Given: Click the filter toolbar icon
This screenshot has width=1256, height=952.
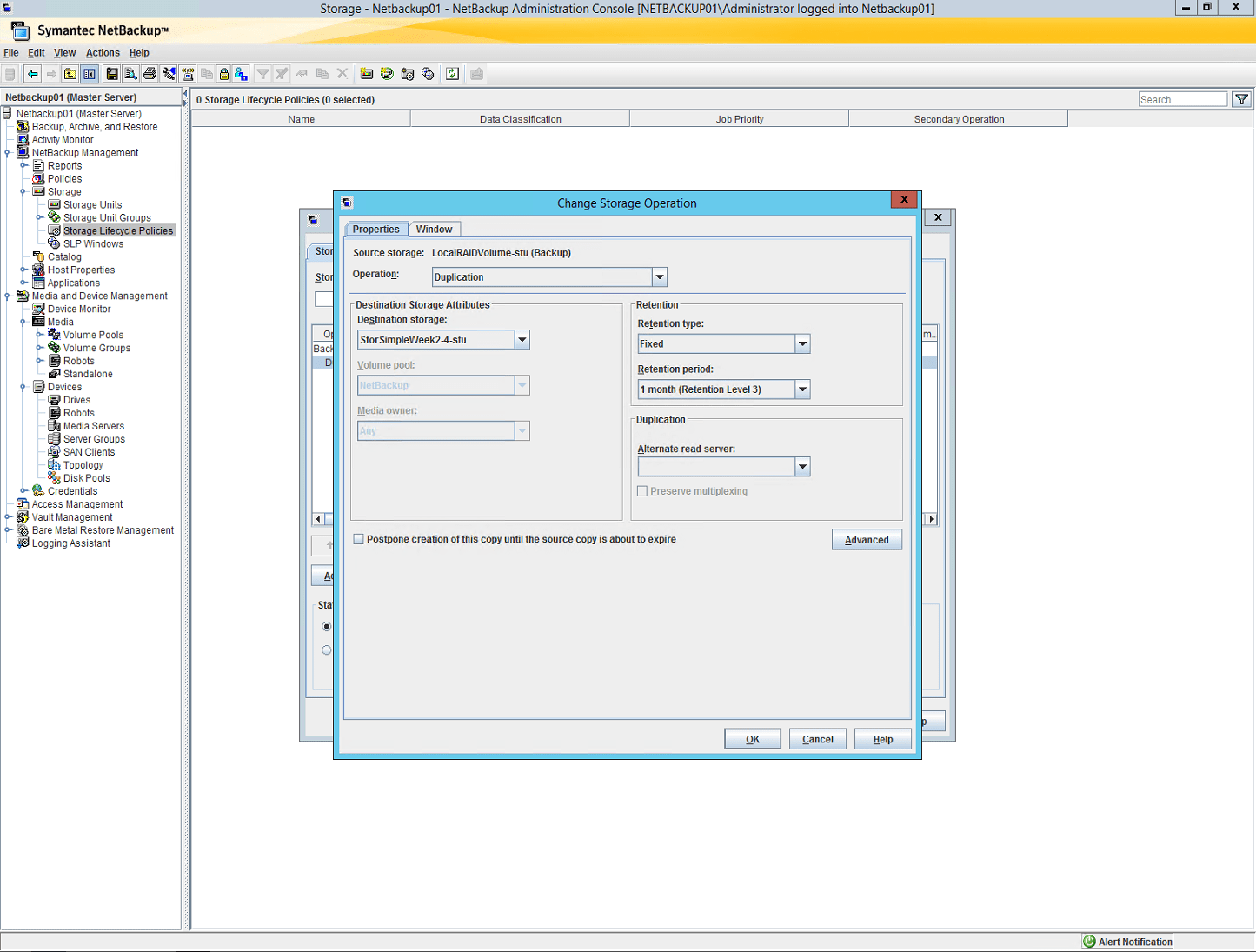Looking at the screenshot, I should coord(262,73).
